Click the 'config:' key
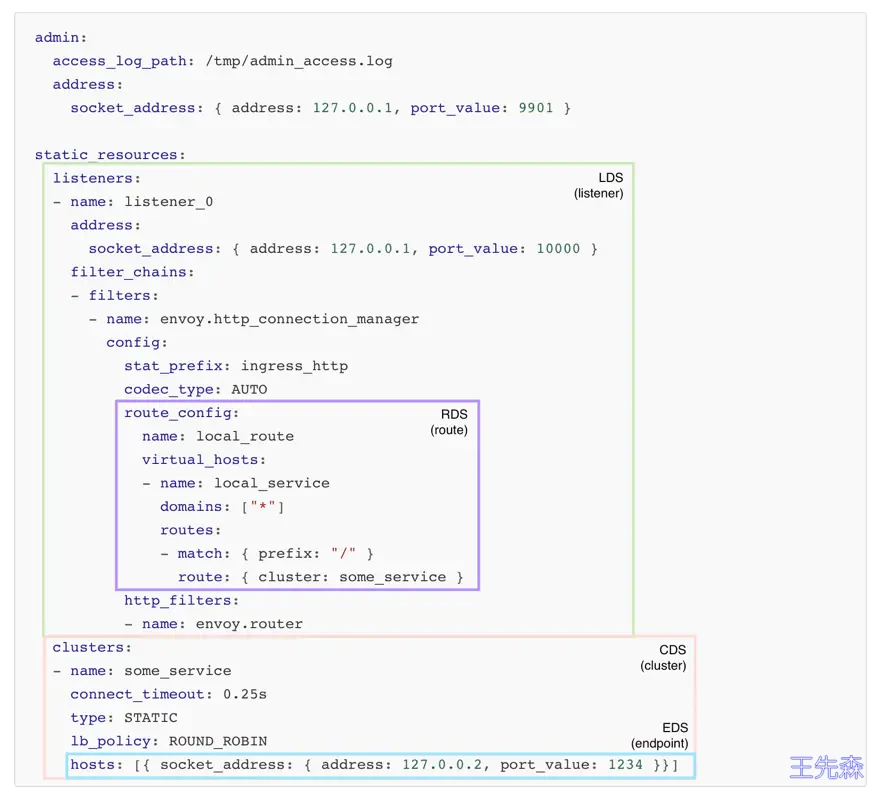 137,343
